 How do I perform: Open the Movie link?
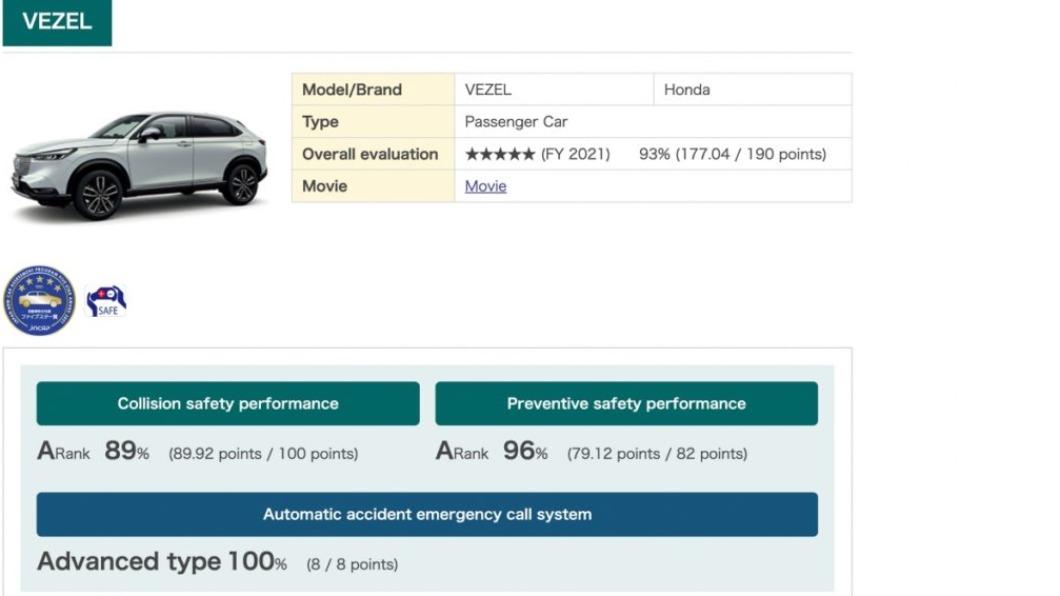coord(485,186)
